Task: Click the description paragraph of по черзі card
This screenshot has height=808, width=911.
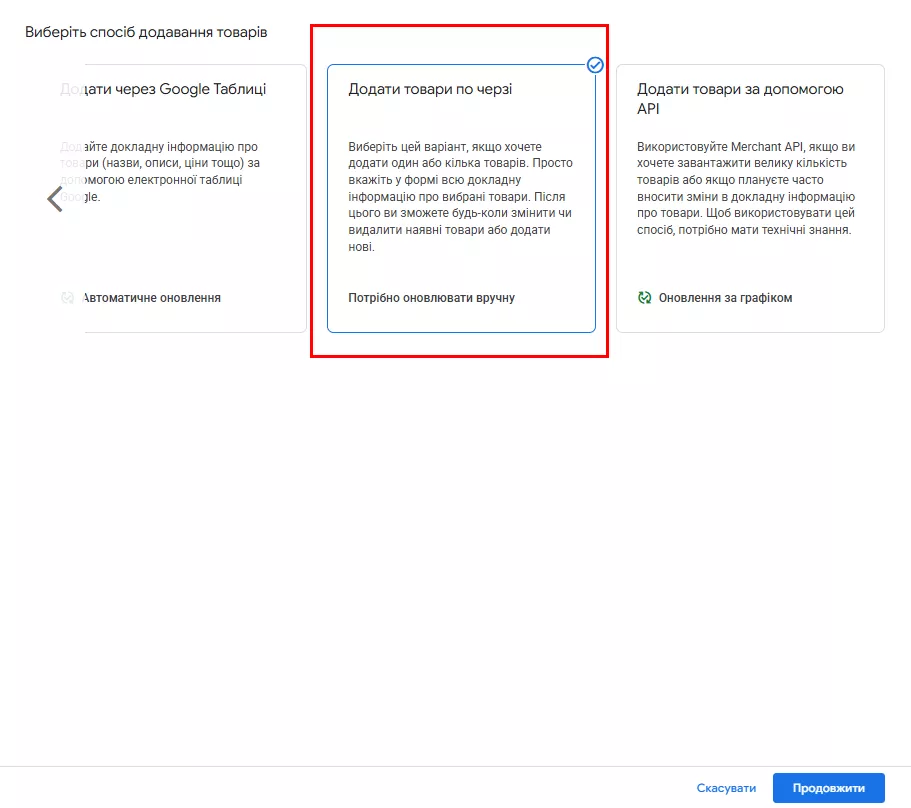Action: (460, 196)
